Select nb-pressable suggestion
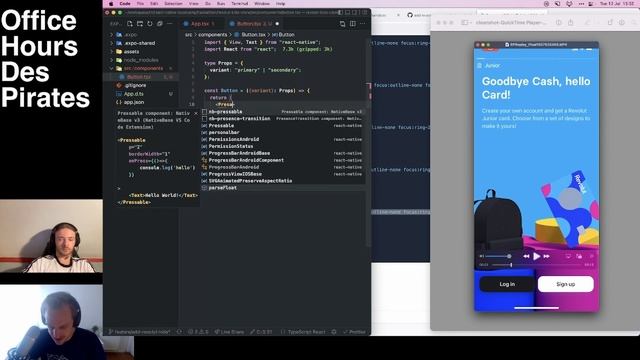Screen dimensions: 640x360 tap(282, 112)
